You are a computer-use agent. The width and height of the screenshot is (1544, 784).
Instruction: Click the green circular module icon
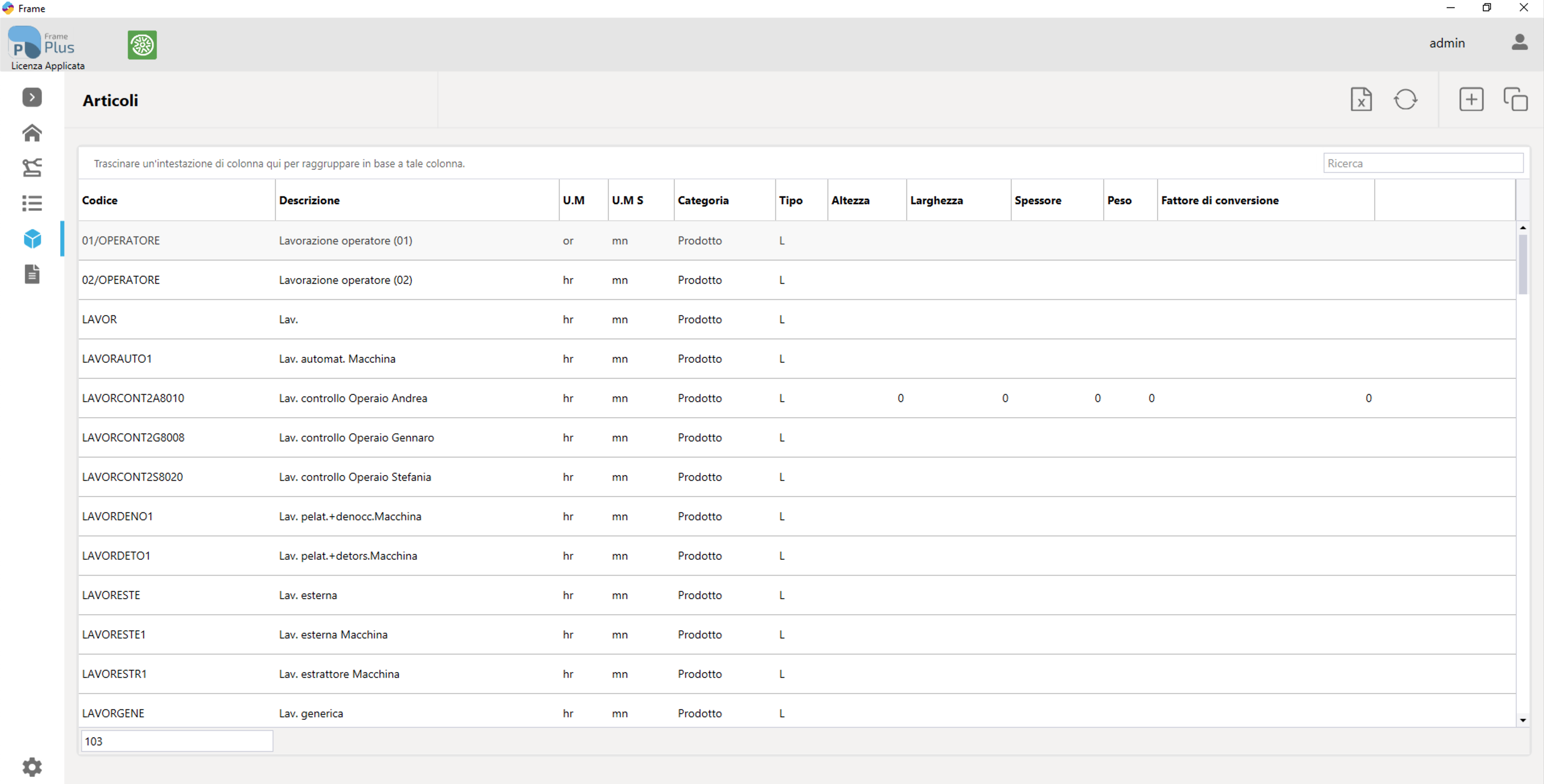point(142,45)
